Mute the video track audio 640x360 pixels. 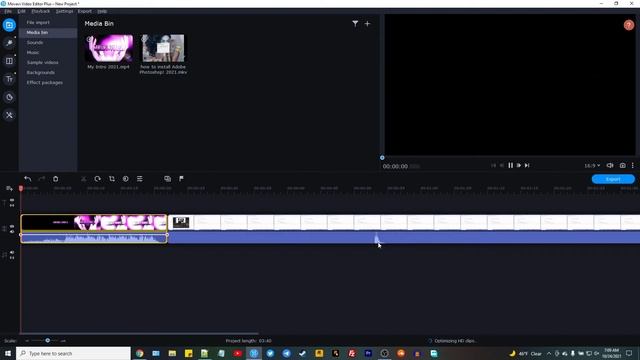[x=12, y=231]
